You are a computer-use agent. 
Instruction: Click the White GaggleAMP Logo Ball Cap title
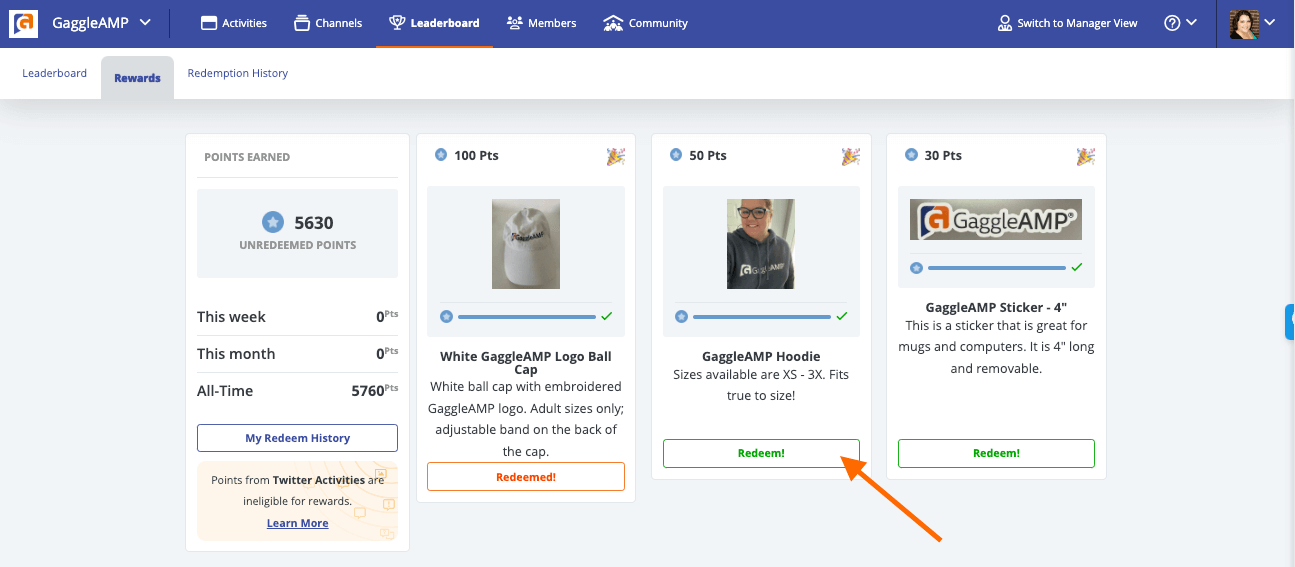(x=526, y=363)
